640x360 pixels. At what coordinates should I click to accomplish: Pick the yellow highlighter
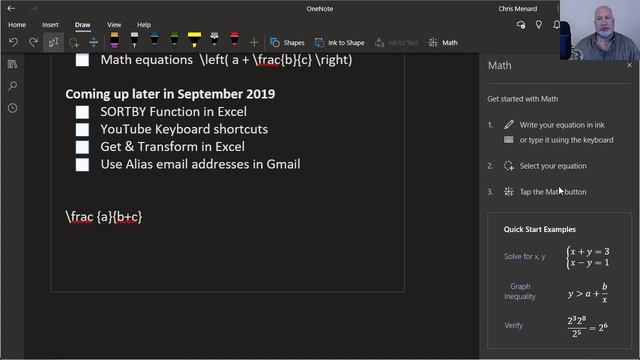194,40
